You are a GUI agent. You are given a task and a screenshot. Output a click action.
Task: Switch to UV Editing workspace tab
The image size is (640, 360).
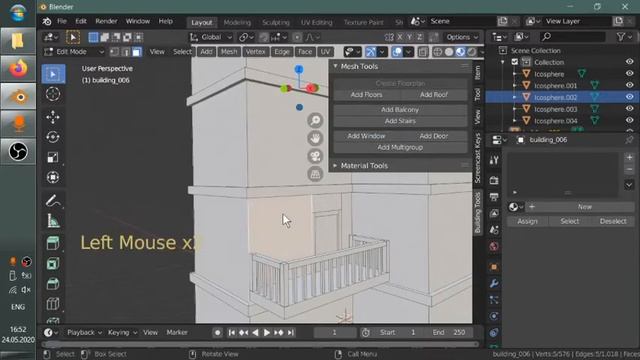pos(317,22)
